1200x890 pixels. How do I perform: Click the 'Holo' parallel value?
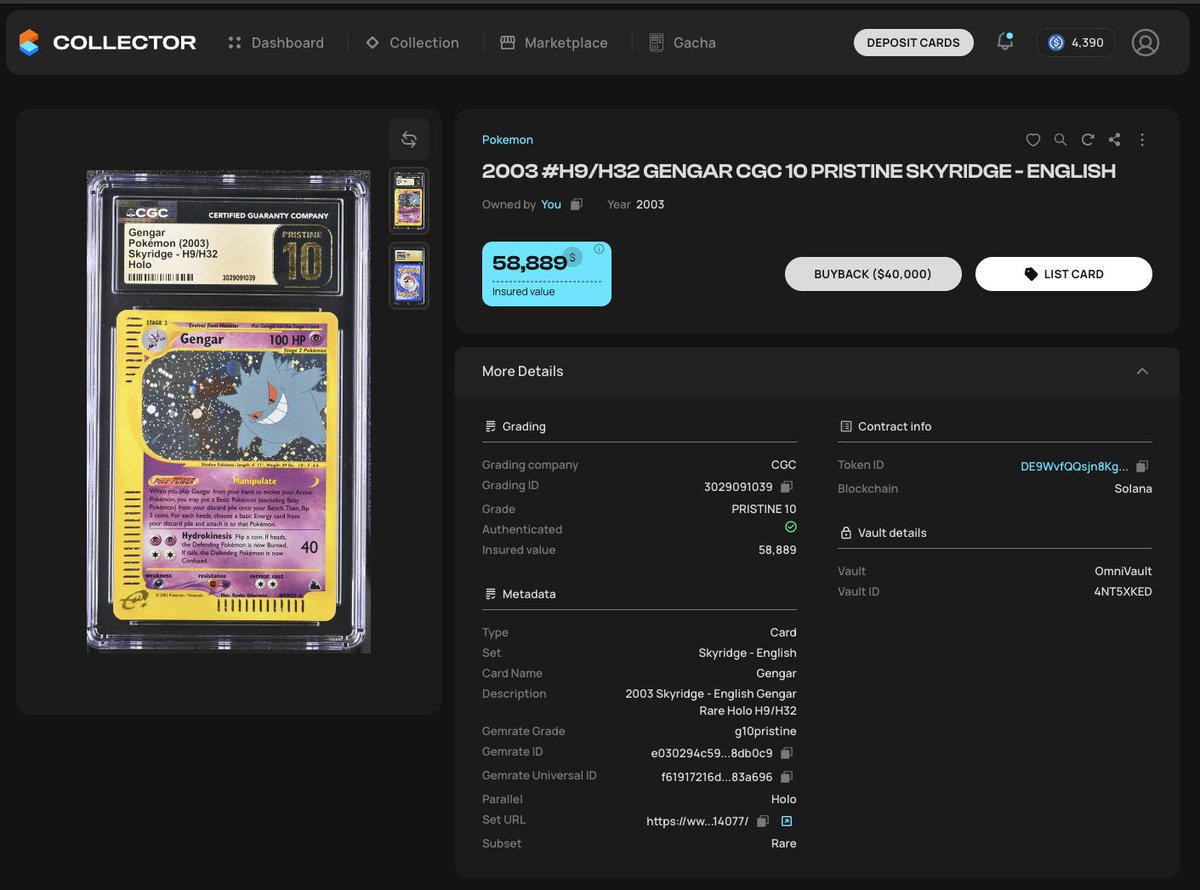(x=784, y=799)
